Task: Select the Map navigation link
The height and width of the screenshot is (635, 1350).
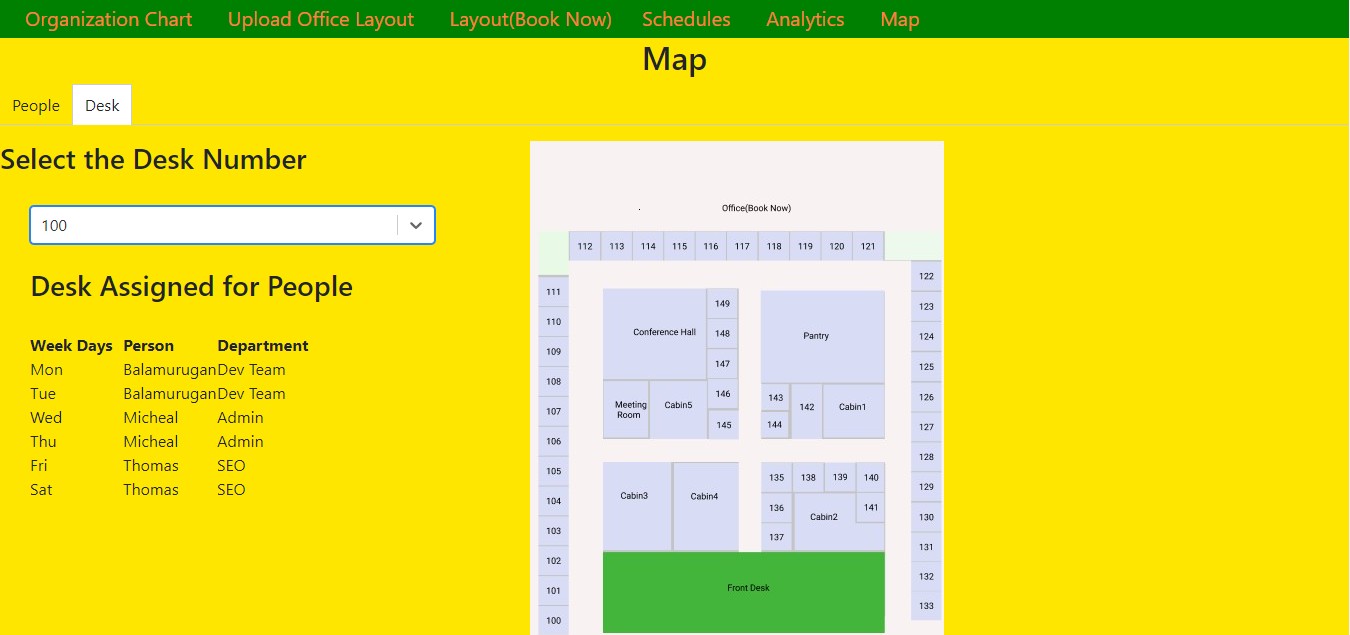Action: [898, 18]
